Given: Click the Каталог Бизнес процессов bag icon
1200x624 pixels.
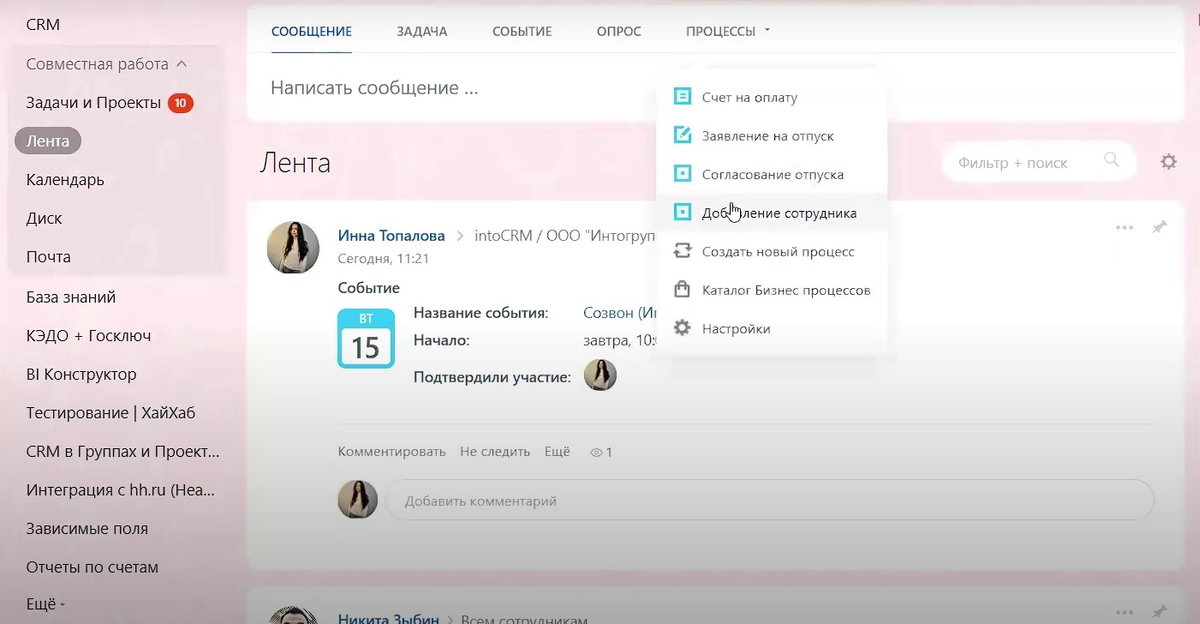Looking at the screenshot, I should 682,289.
